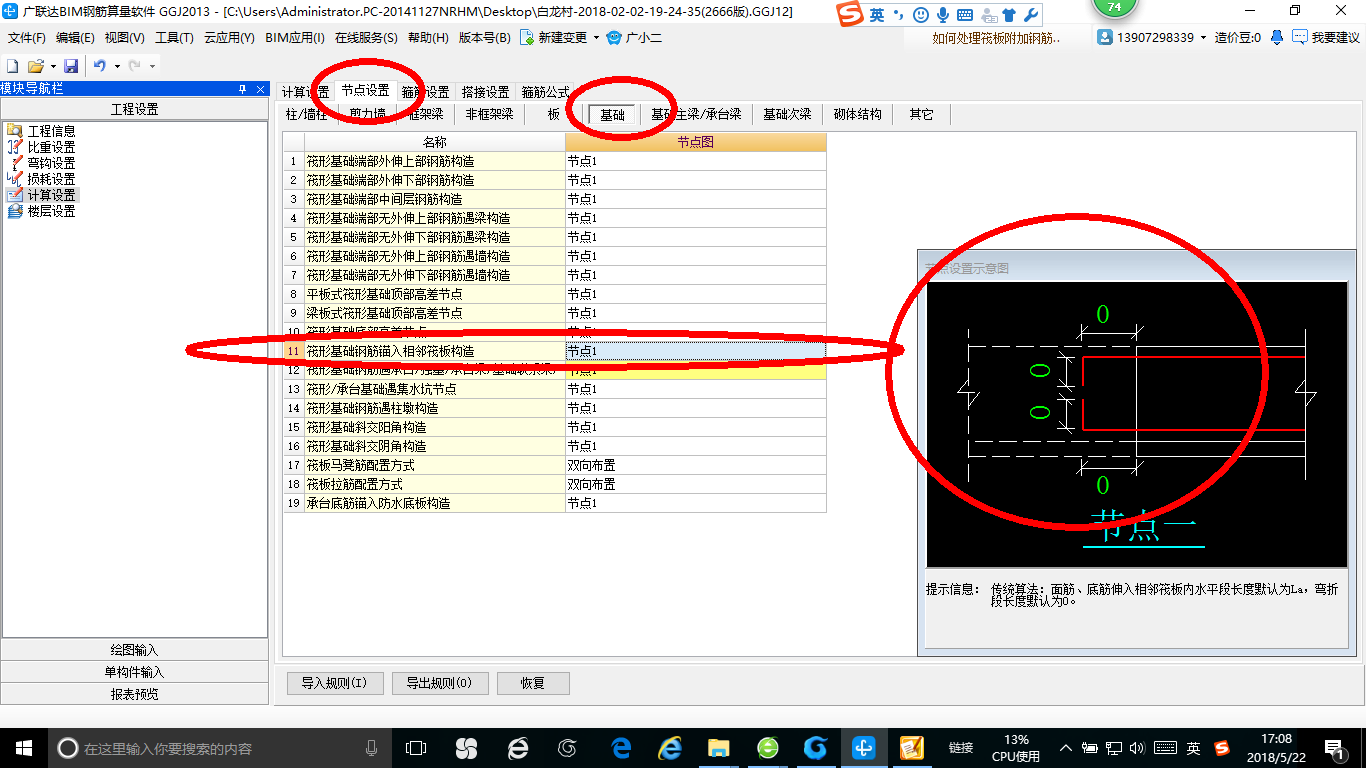Open the 文件(F) menu

27,38
